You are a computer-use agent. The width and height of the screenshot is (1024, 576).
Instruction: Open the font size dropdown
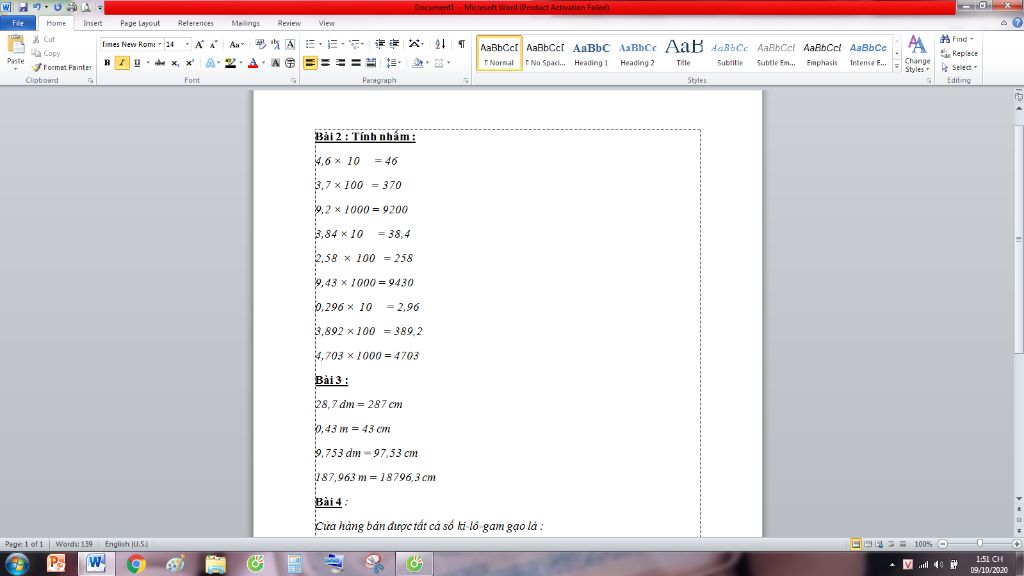pos(187,44)
